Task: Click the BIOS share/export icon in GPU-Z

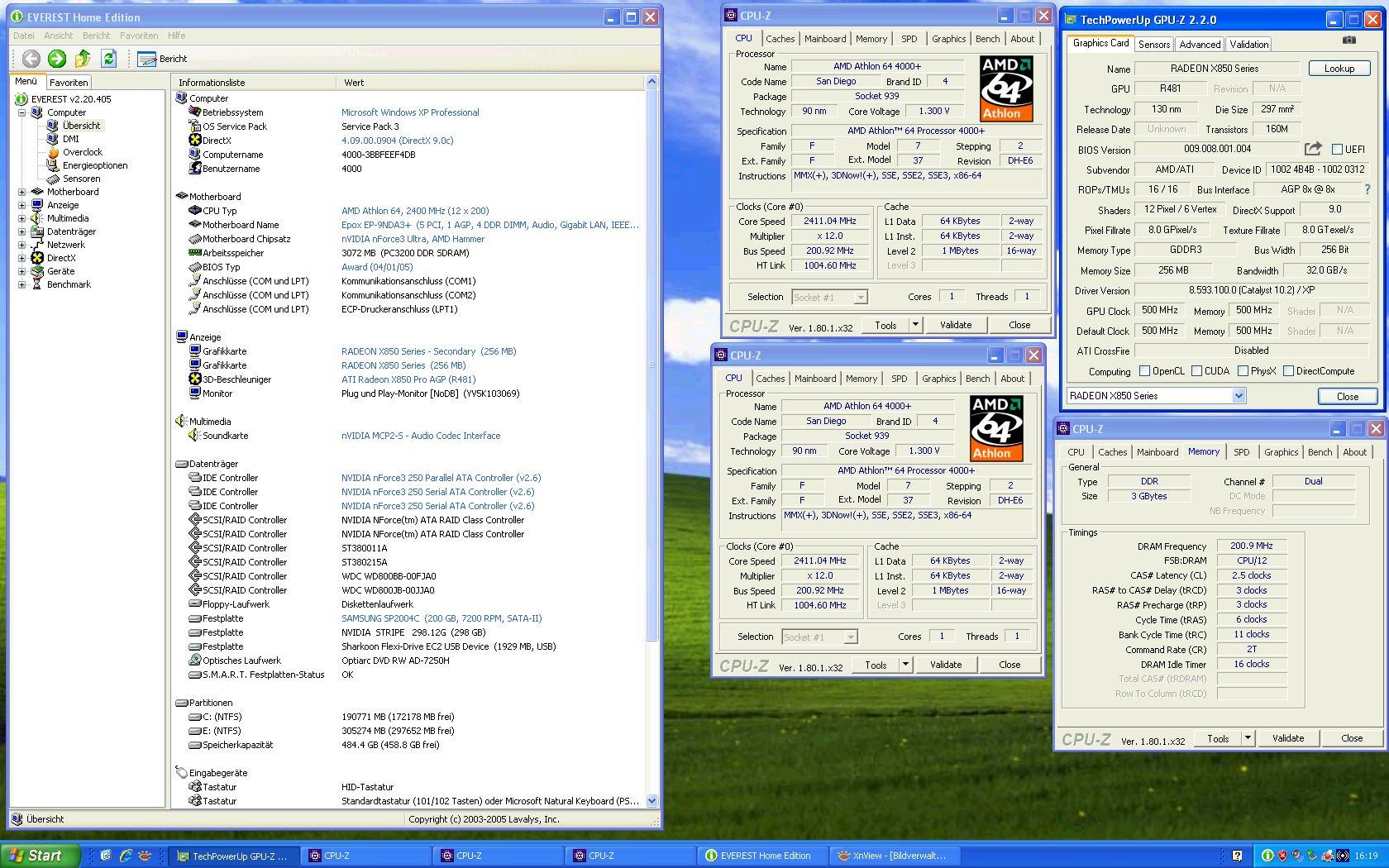Action: [1313, 149]
